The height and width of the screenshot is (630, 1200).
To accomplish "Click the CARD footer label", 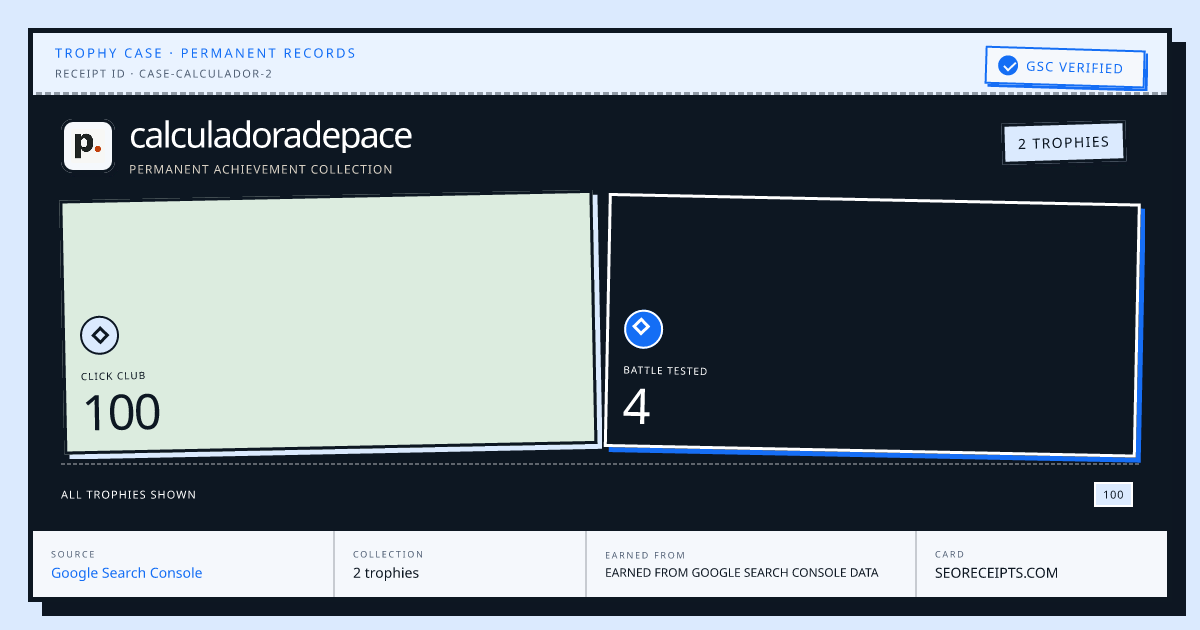I will pos(949,554).
